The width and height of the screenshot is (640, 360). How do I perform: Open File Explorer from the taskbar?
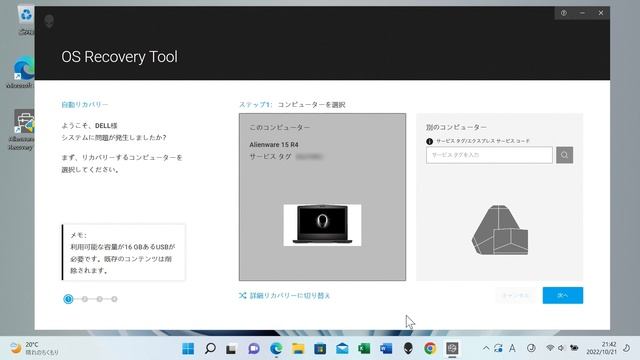[x=298, y=349]
